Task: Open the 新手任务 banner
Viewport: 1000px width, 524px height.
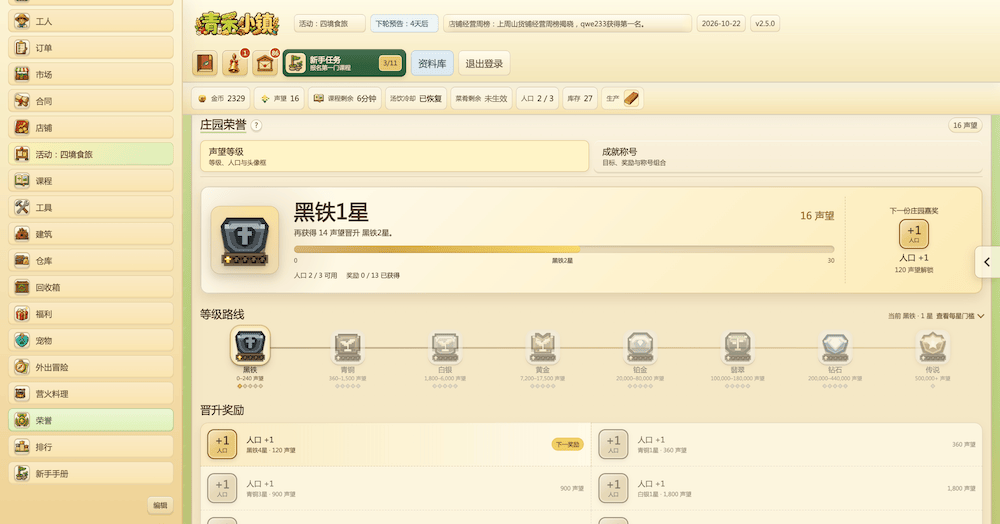Action: click(344, 63)
